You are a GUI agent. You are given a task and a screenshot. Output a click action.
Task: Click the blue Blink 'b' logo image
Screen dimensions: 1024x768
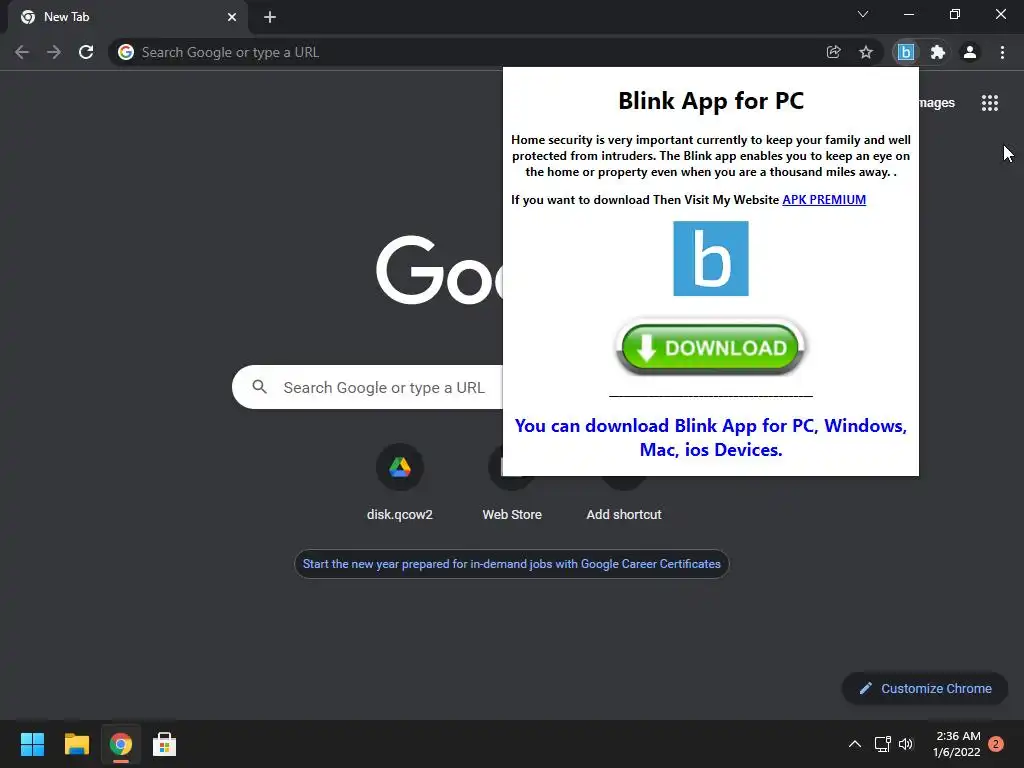click(x=711, y=259)
